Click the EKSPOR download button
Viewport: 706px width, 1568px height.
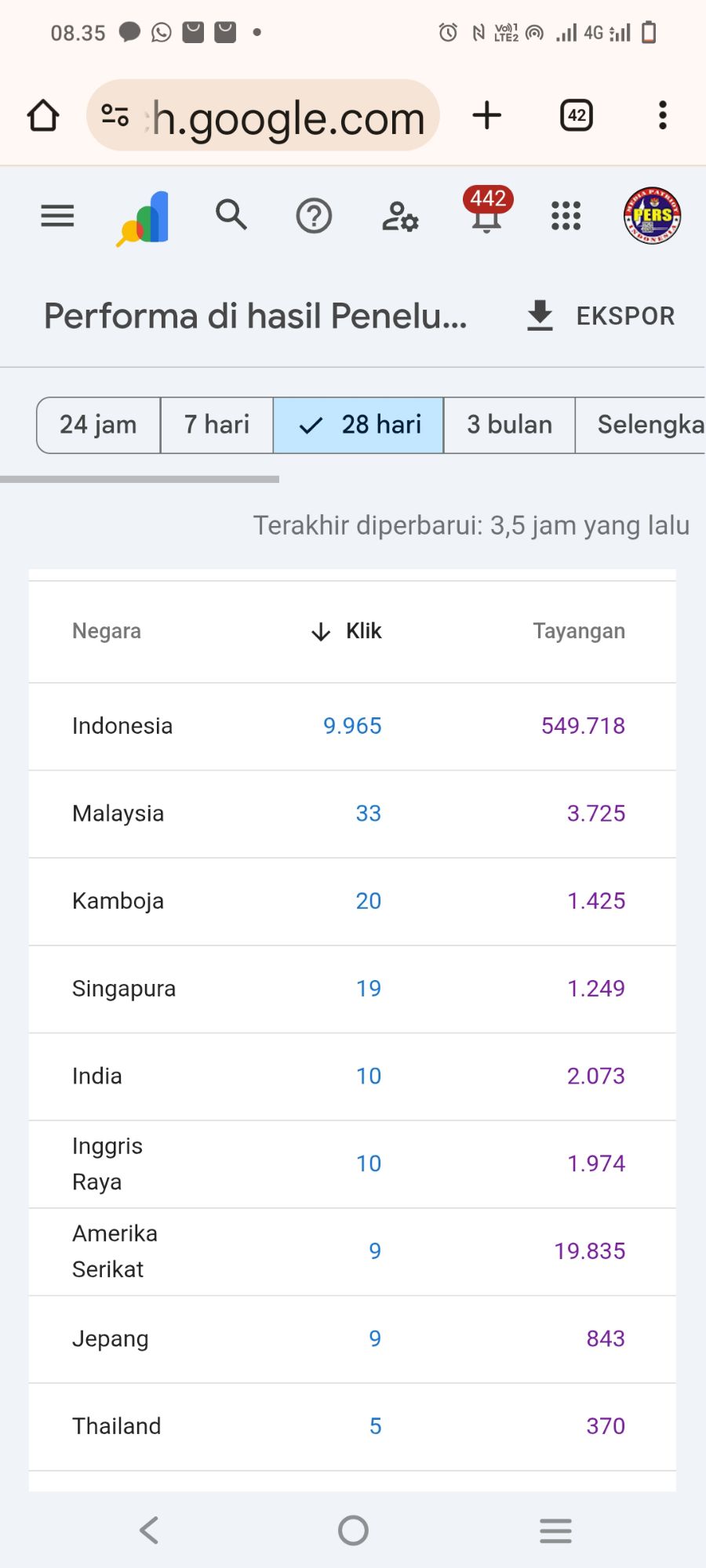(600, 316)
